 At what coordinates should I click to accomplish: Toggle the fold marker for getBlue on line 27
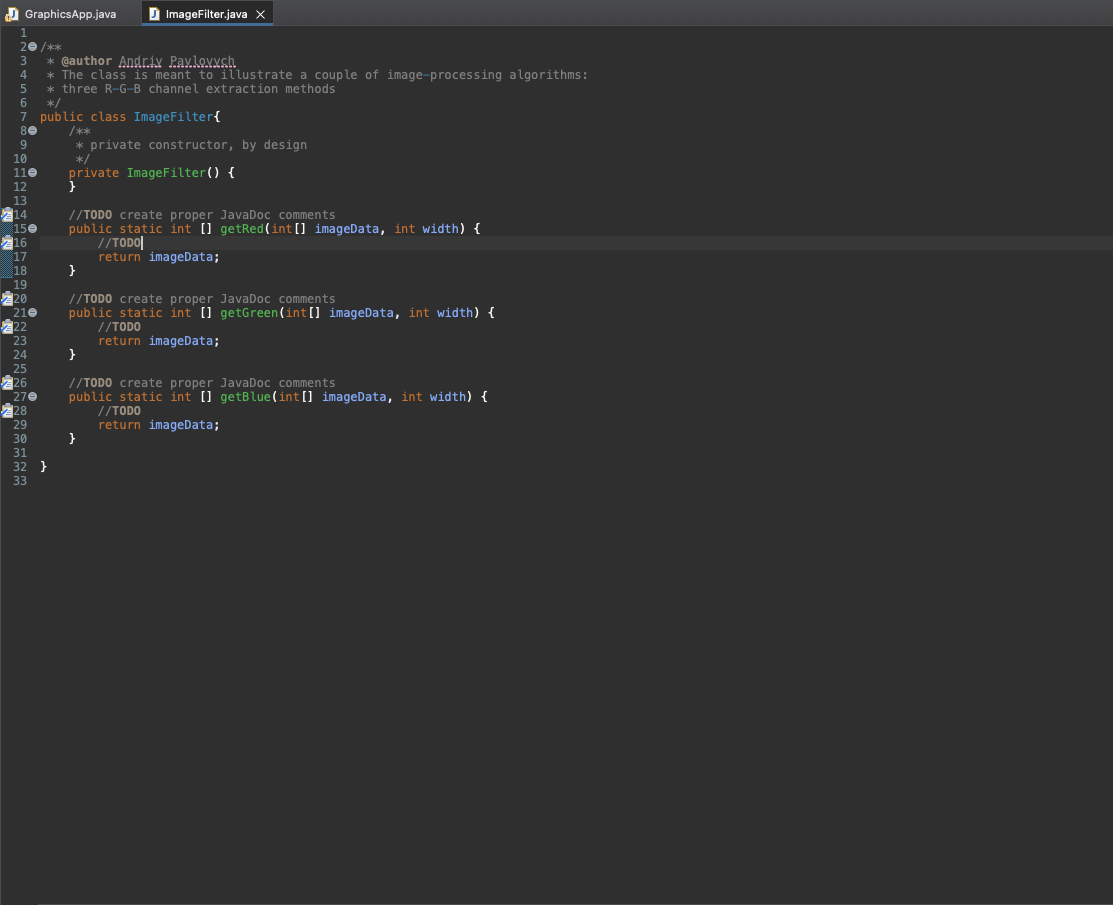pyautogui.click(x=33, y=396)
